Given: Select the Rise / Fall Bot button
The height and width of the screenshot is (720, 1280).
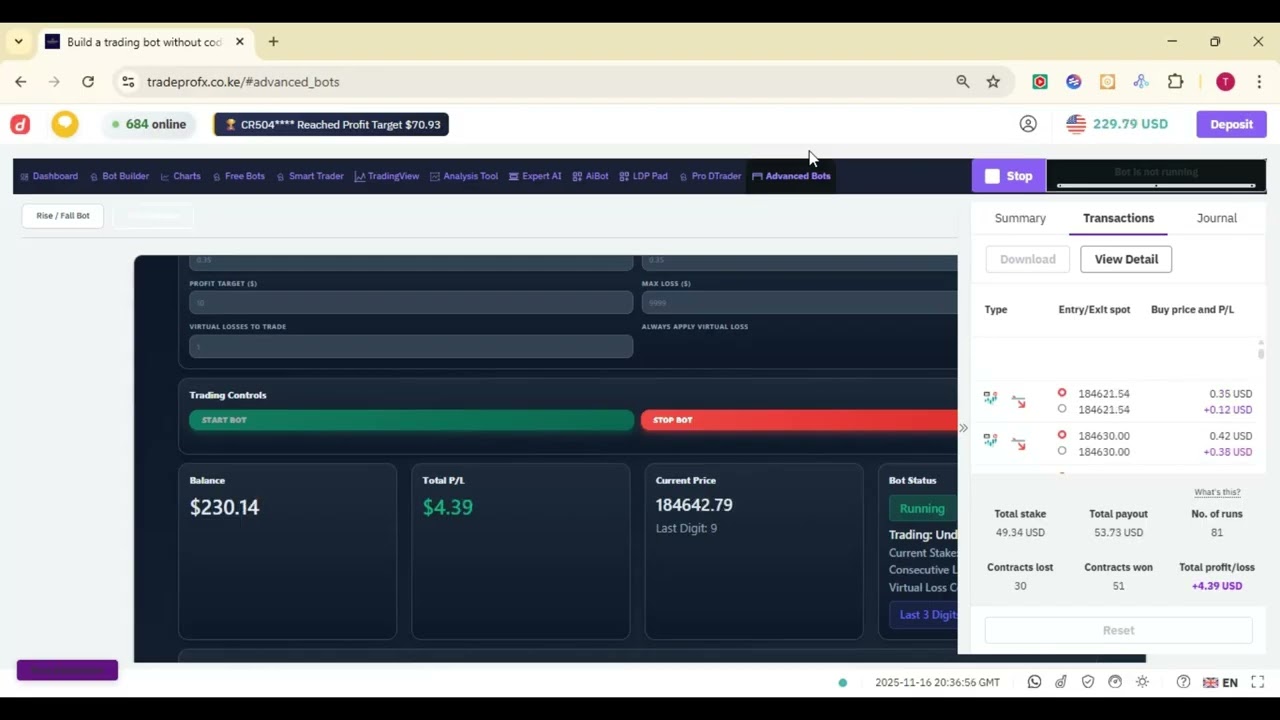Looking at the screenshot, I should click(x=63, y=216).
